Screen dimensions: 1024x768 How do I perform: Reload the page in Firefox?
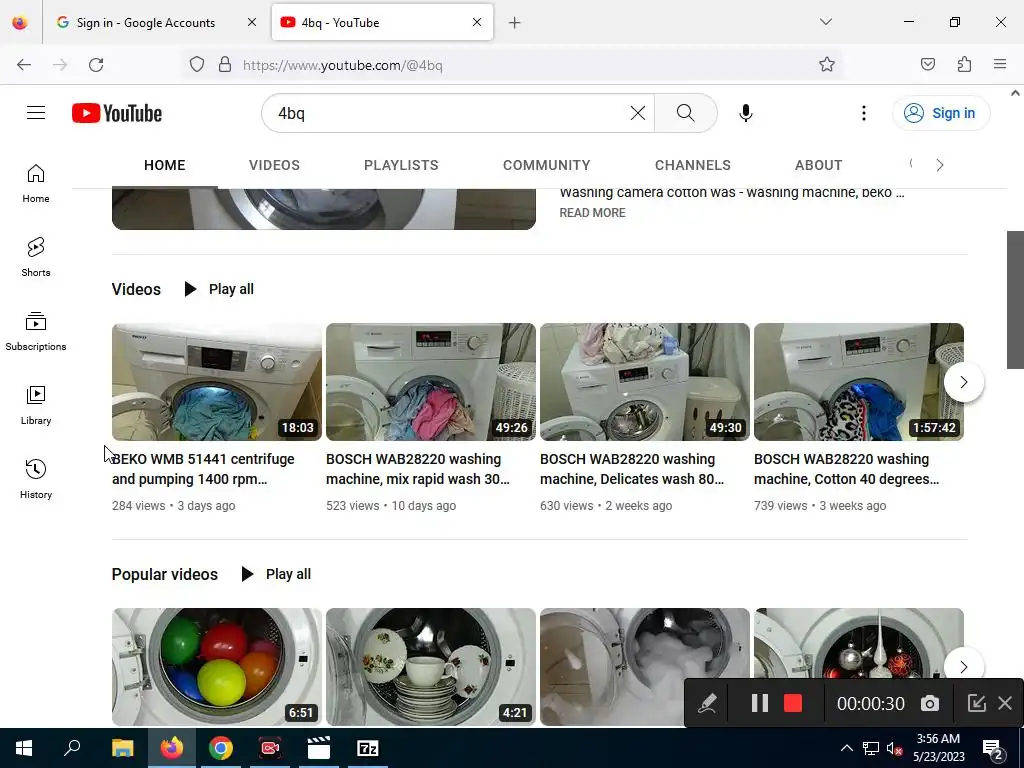point(96,65)
